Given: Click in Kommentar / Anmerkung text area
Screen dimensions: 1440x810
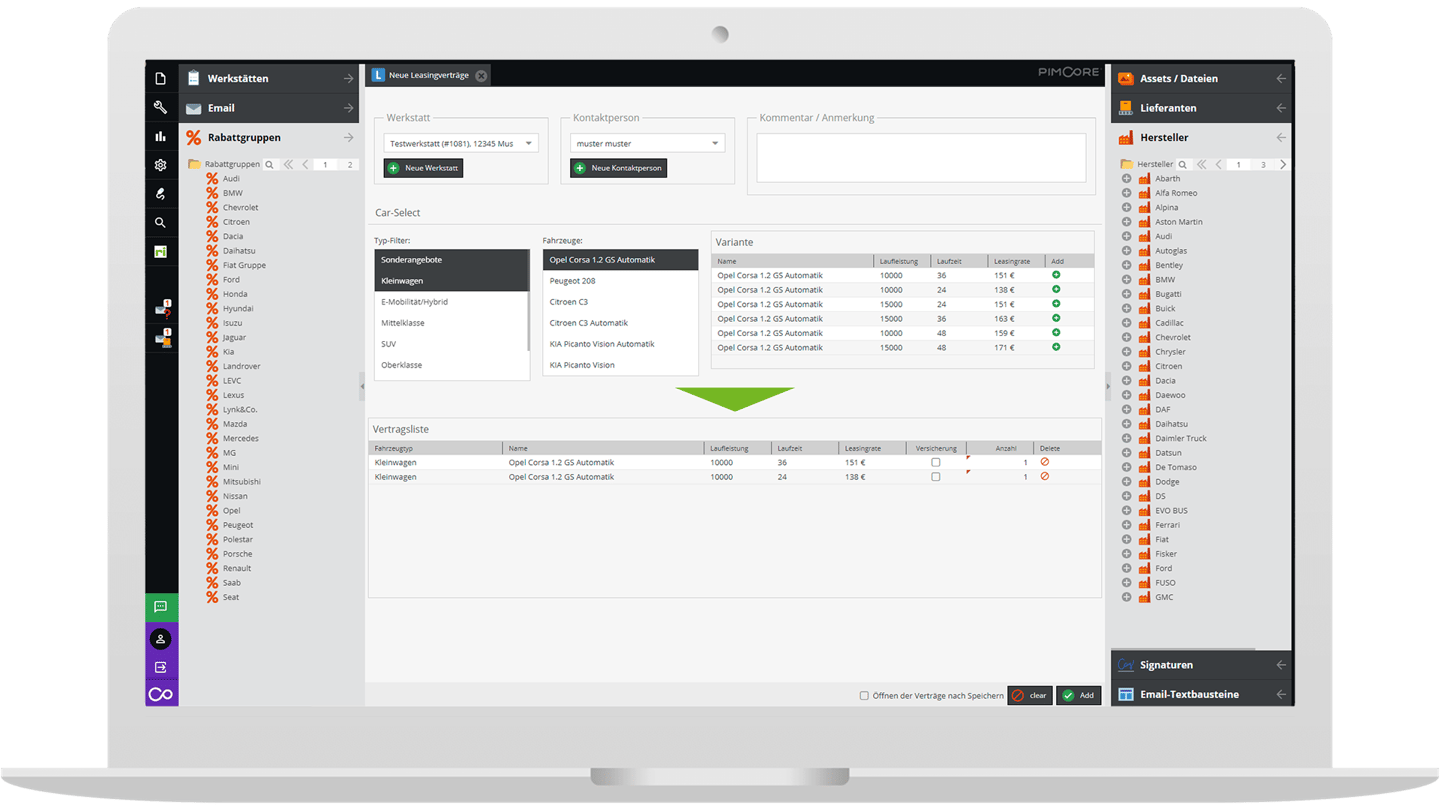Looking at the screenshot, I should pyautogui.click(x=921, y=158).
